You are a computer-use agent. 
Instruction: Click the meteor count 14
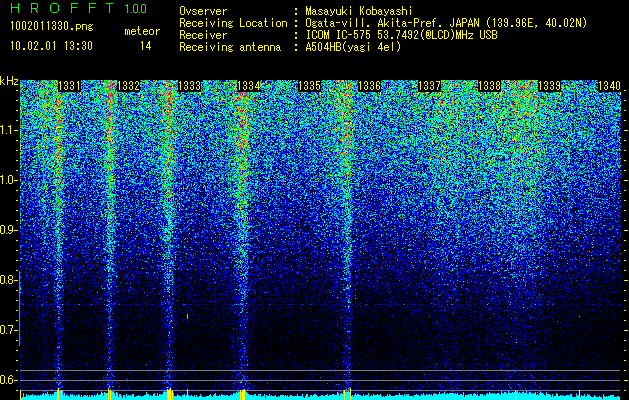(145, 46)
